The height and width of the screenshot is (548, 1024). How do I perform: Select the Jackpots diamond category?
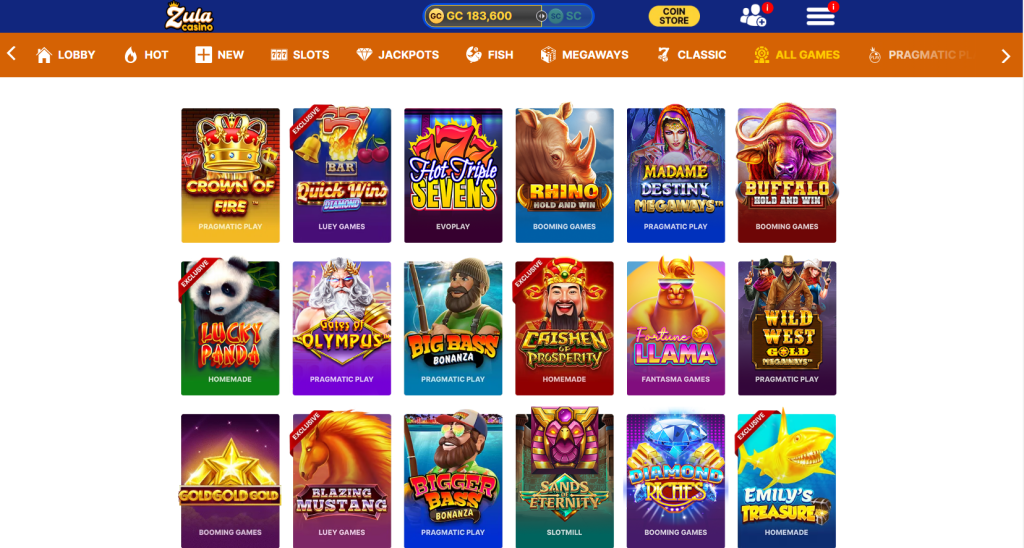[x=398, y=55]
